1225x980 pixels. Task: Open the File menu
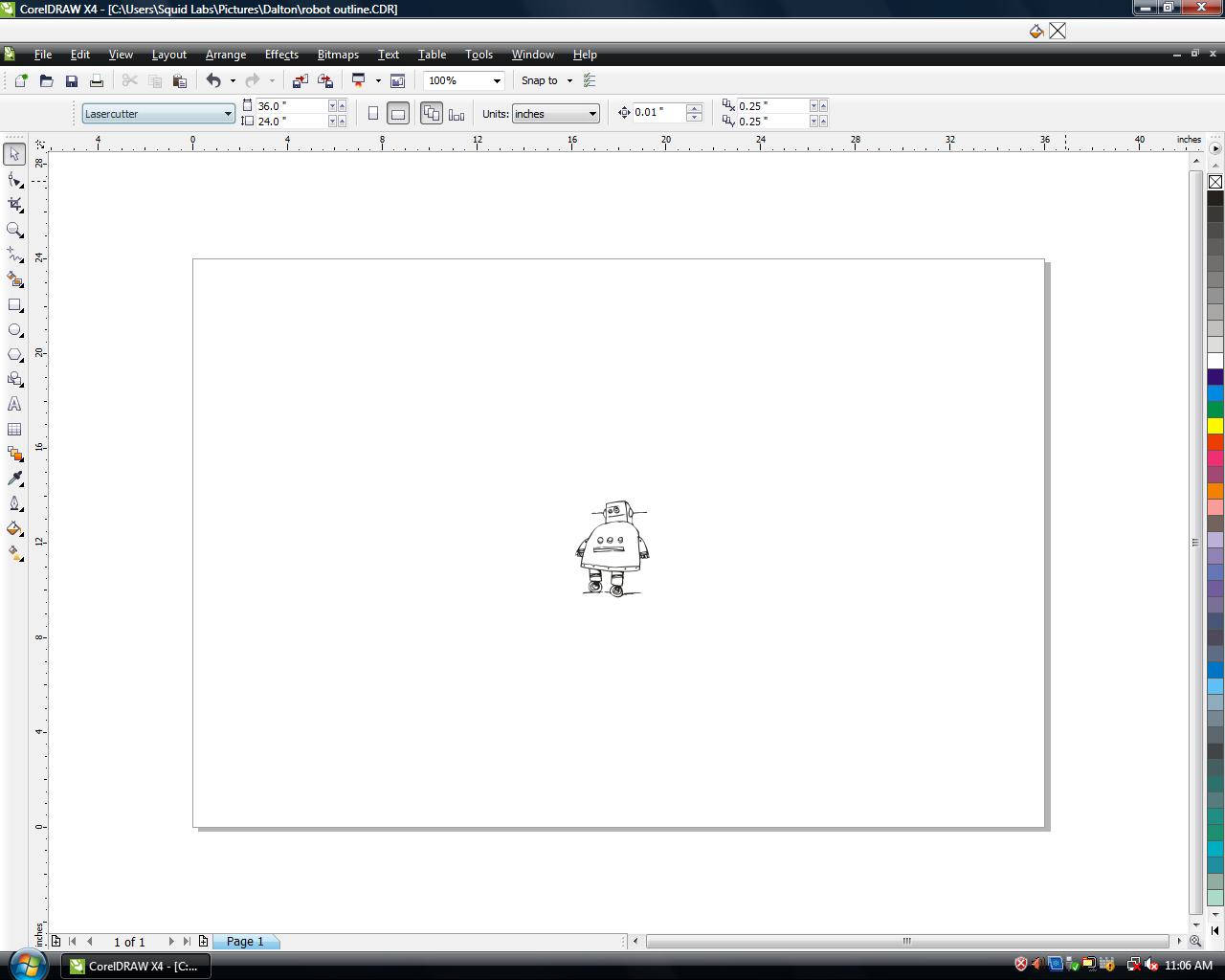pos(43,55)
